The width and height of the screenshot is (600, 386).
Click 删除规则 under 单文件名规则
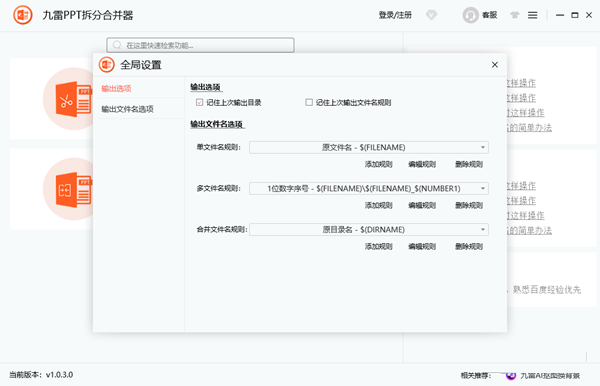point(469,164)
